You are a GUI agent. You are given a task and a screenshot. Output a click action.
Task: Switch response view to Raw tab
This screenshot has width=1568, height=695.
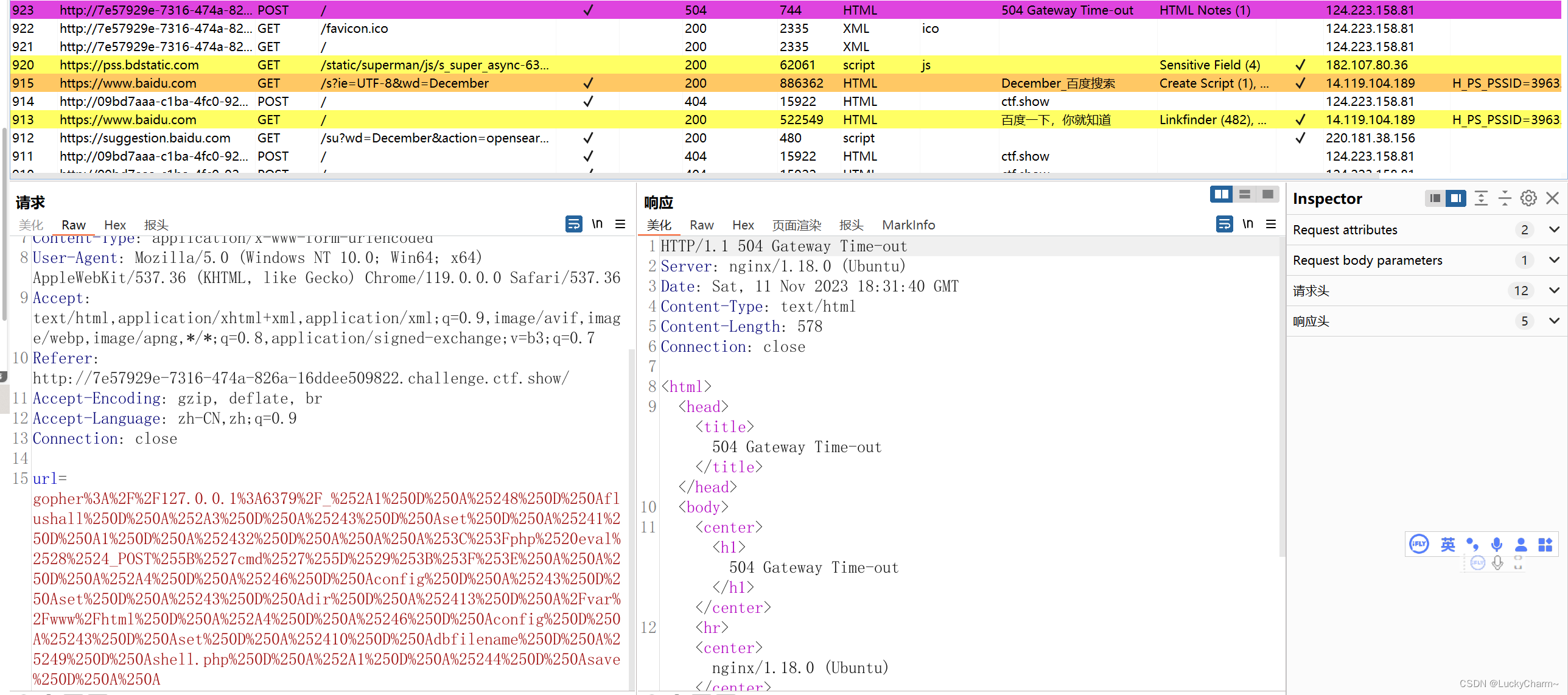(x=702, y=225)
